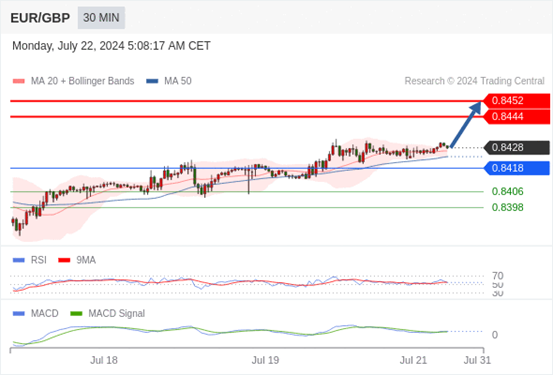Click the Jul 21 date axis label
This screenshot has height=375, width=553.
pyautogui.click(x=413, y=360)
